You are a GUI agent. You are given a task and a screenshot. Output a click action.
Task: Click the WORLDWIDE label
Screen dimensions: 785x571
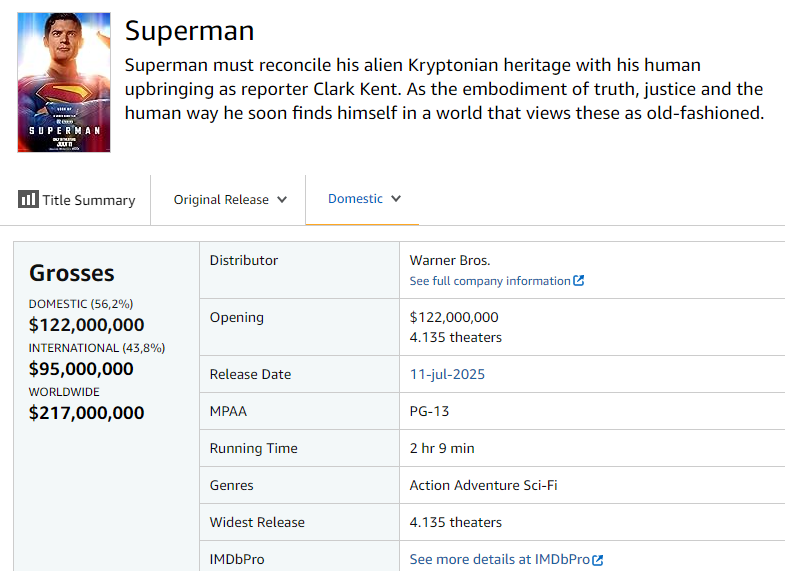(64, 392)
